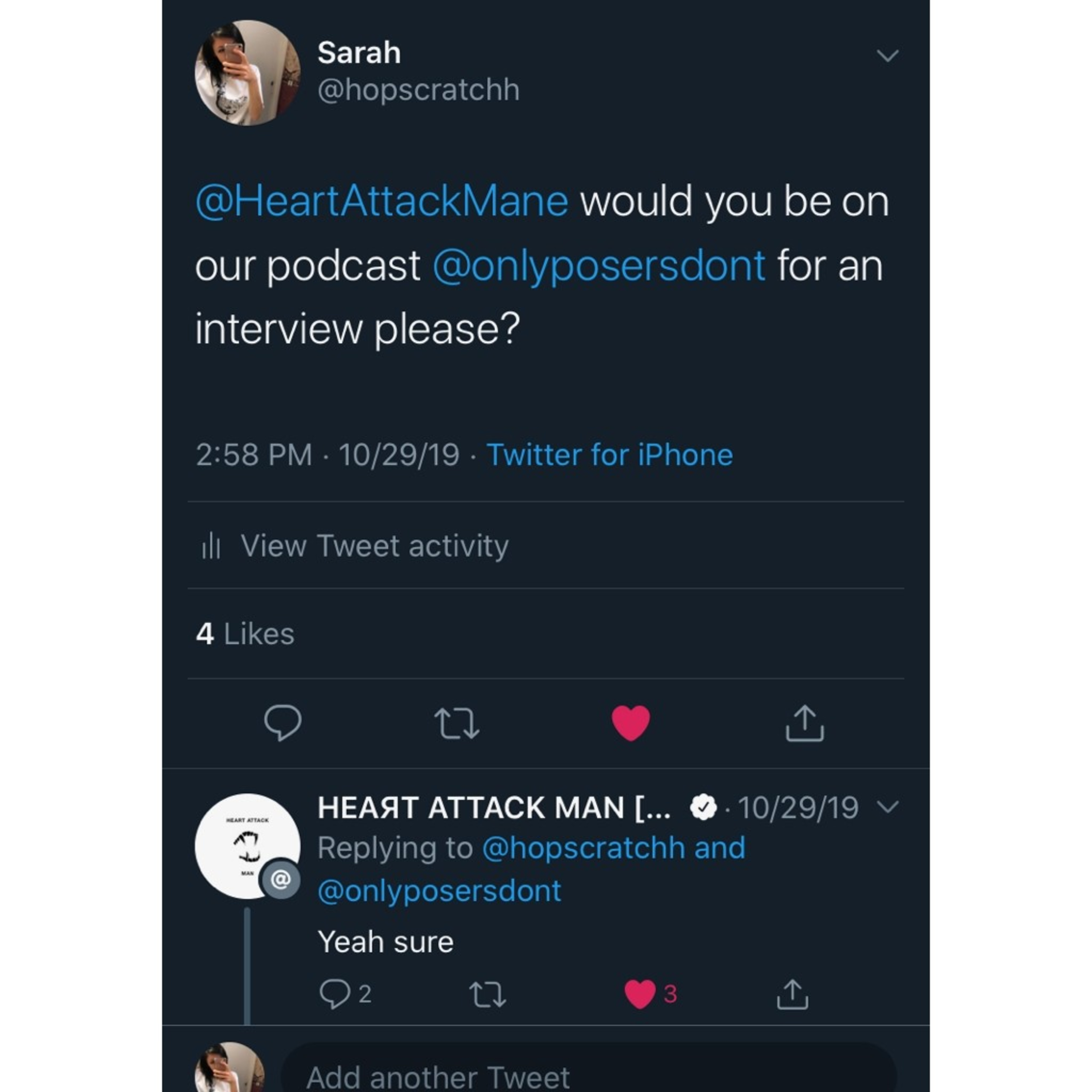The image size is (1092, 1092).
Task: Share Sarah's main tweet
Action: [804, 723]
